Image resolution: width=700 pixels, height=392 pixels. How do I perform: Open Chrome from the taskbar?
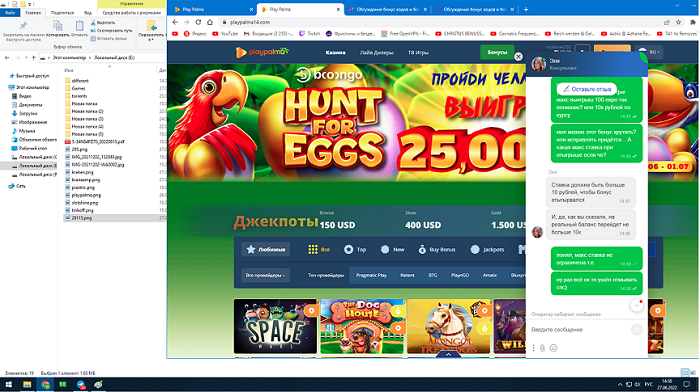tap(45, 384)
